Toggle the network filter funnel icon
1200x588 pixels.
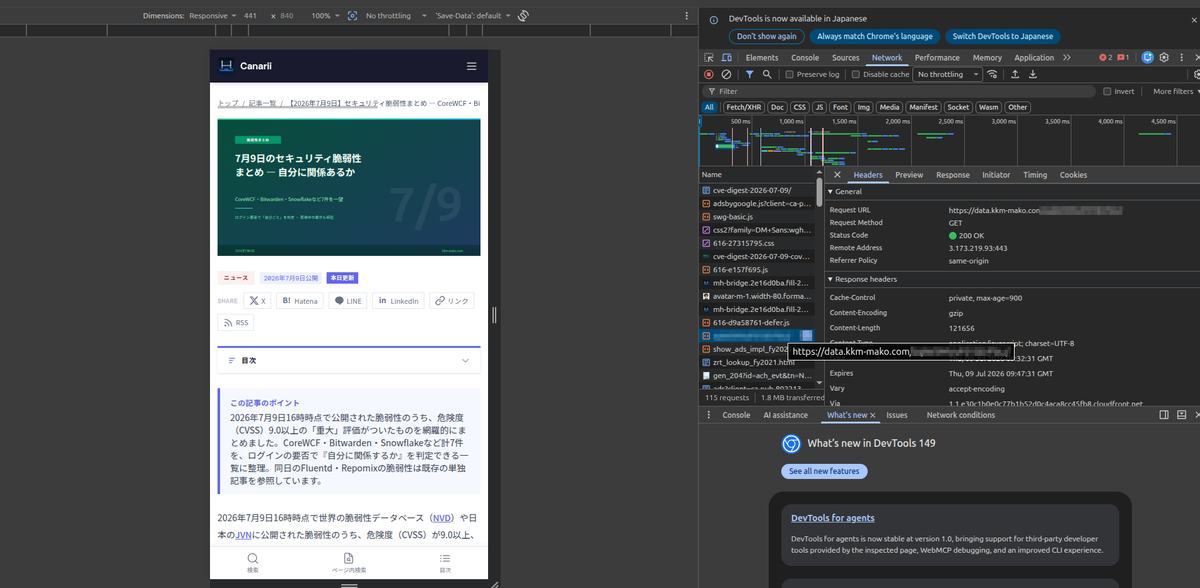point(749,74)
